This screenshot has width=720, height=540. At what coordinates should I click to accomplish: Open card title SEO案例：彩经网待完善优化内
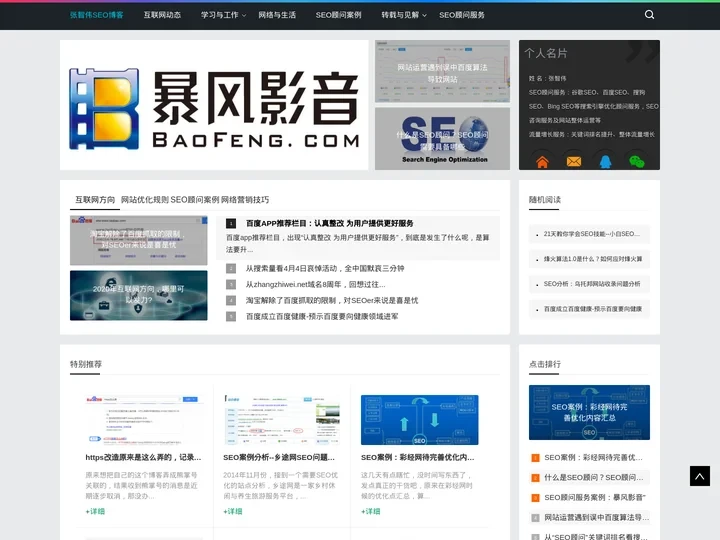pyautogui.click(x=417, y=457)
